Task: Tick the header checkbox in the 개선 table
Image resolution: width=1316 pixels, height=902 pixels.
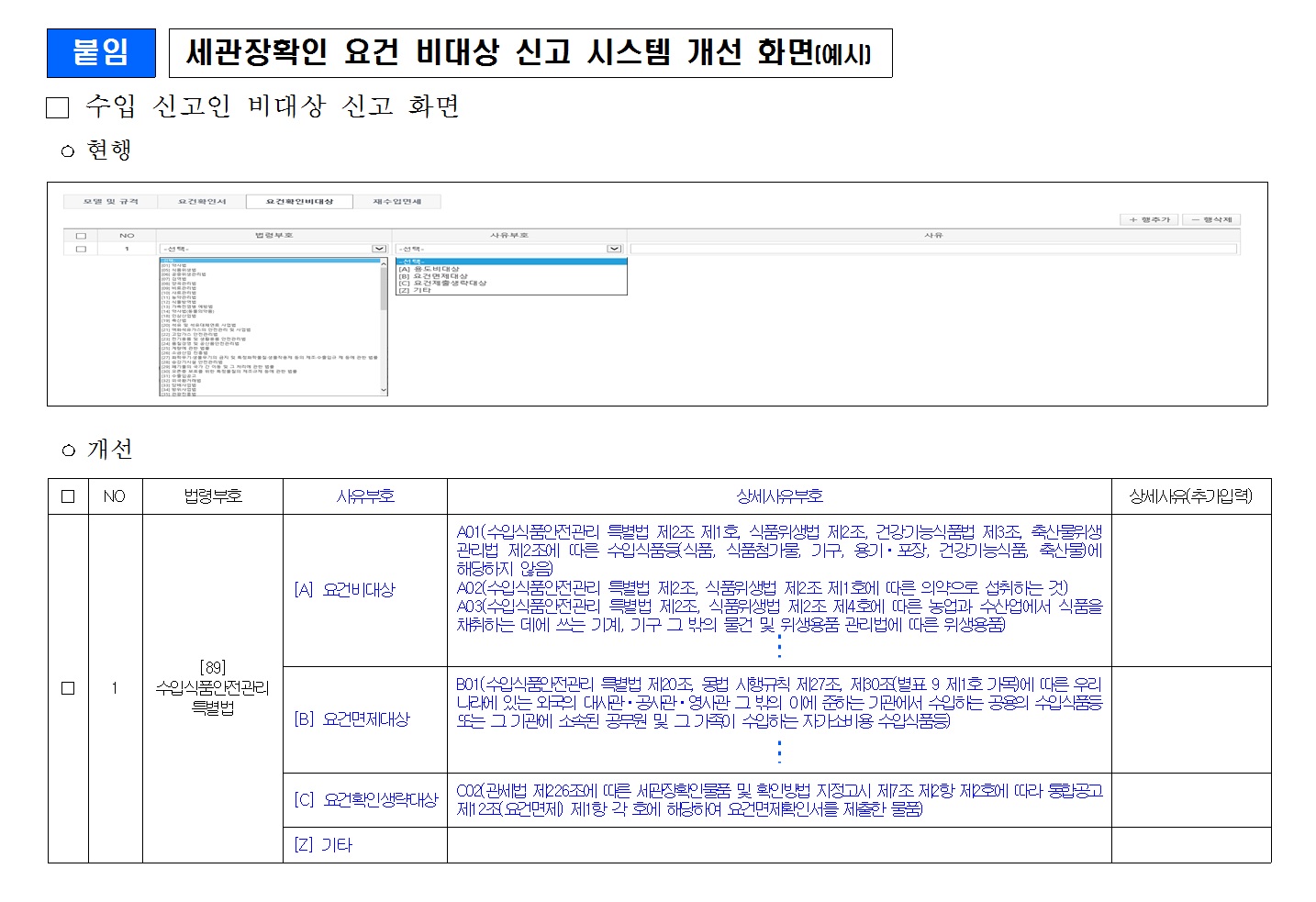Action: pyautogui.click(x=68, y=496)
